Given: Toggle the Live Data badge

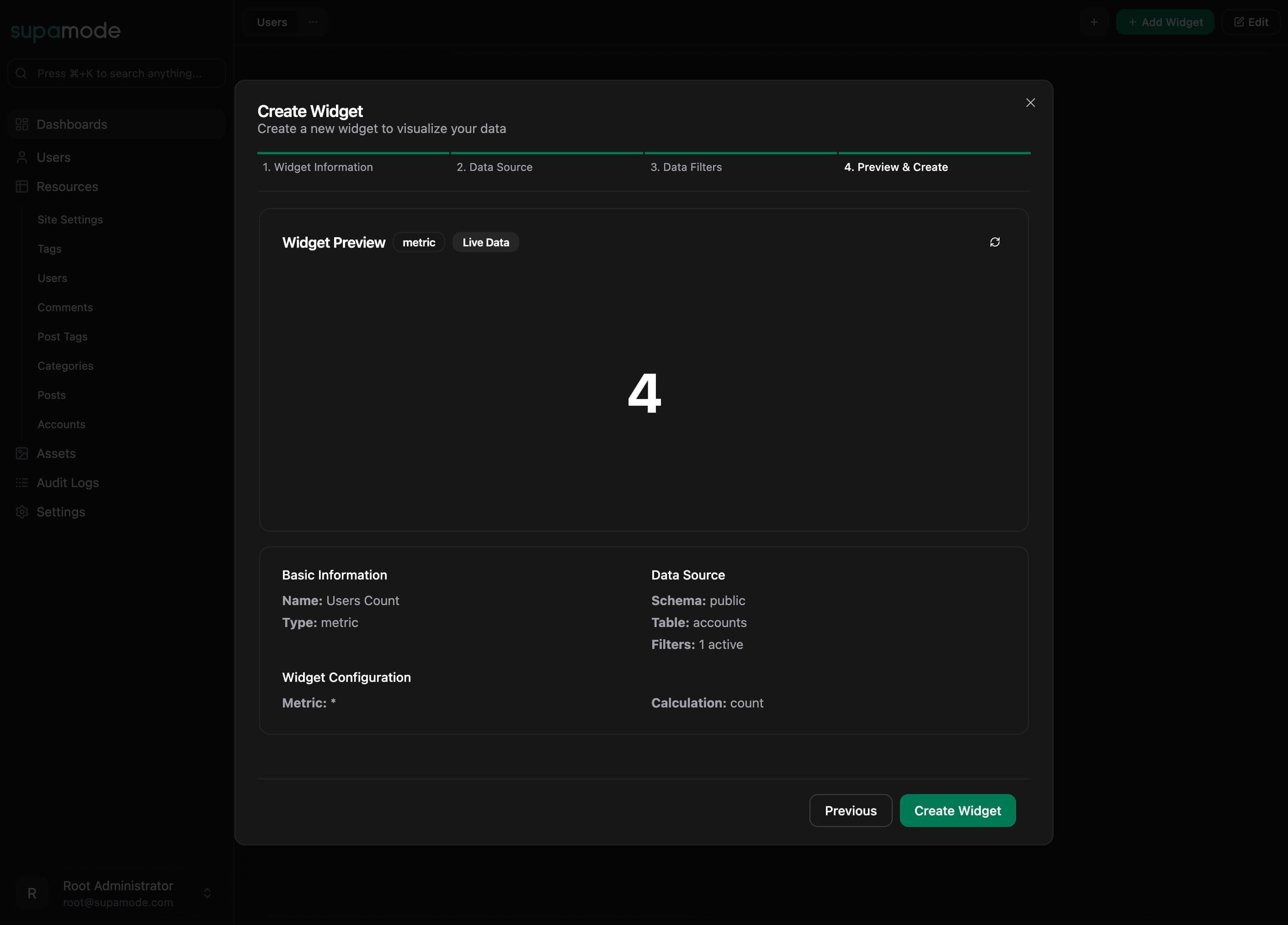Looking at the screenshot, I should (485, 242).
